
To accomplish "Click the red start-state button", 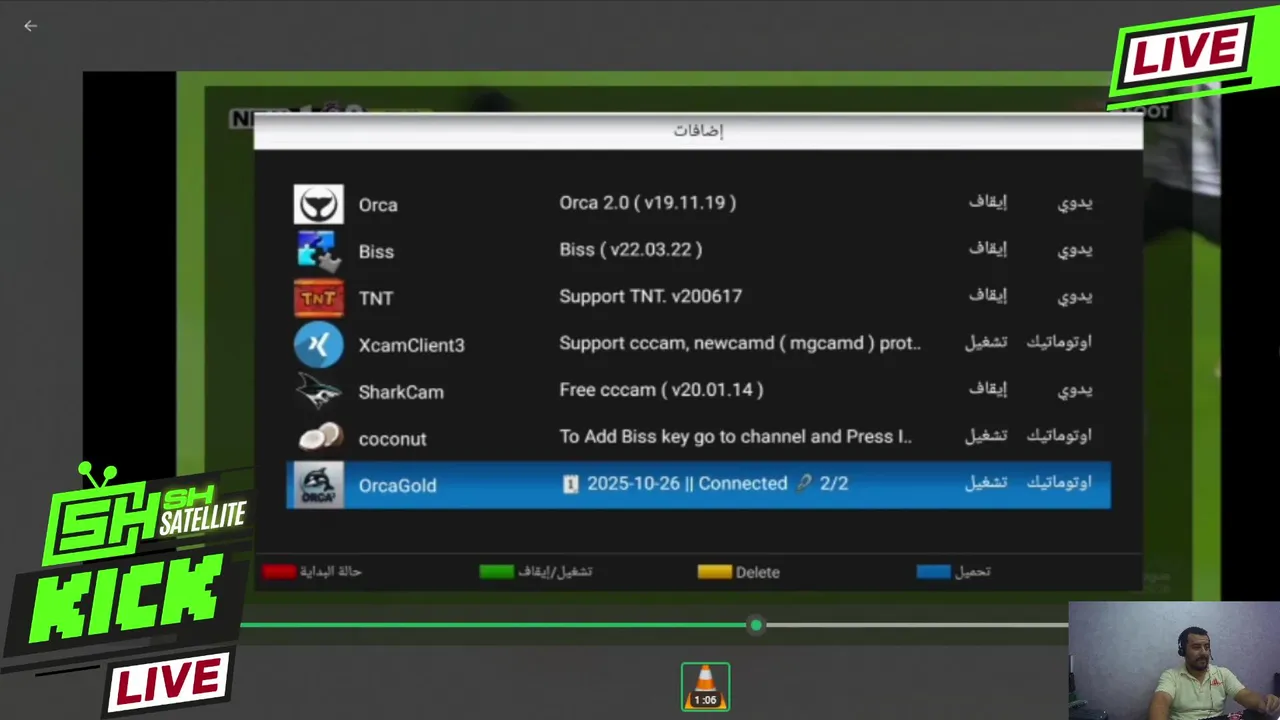I will pos(279,572).
